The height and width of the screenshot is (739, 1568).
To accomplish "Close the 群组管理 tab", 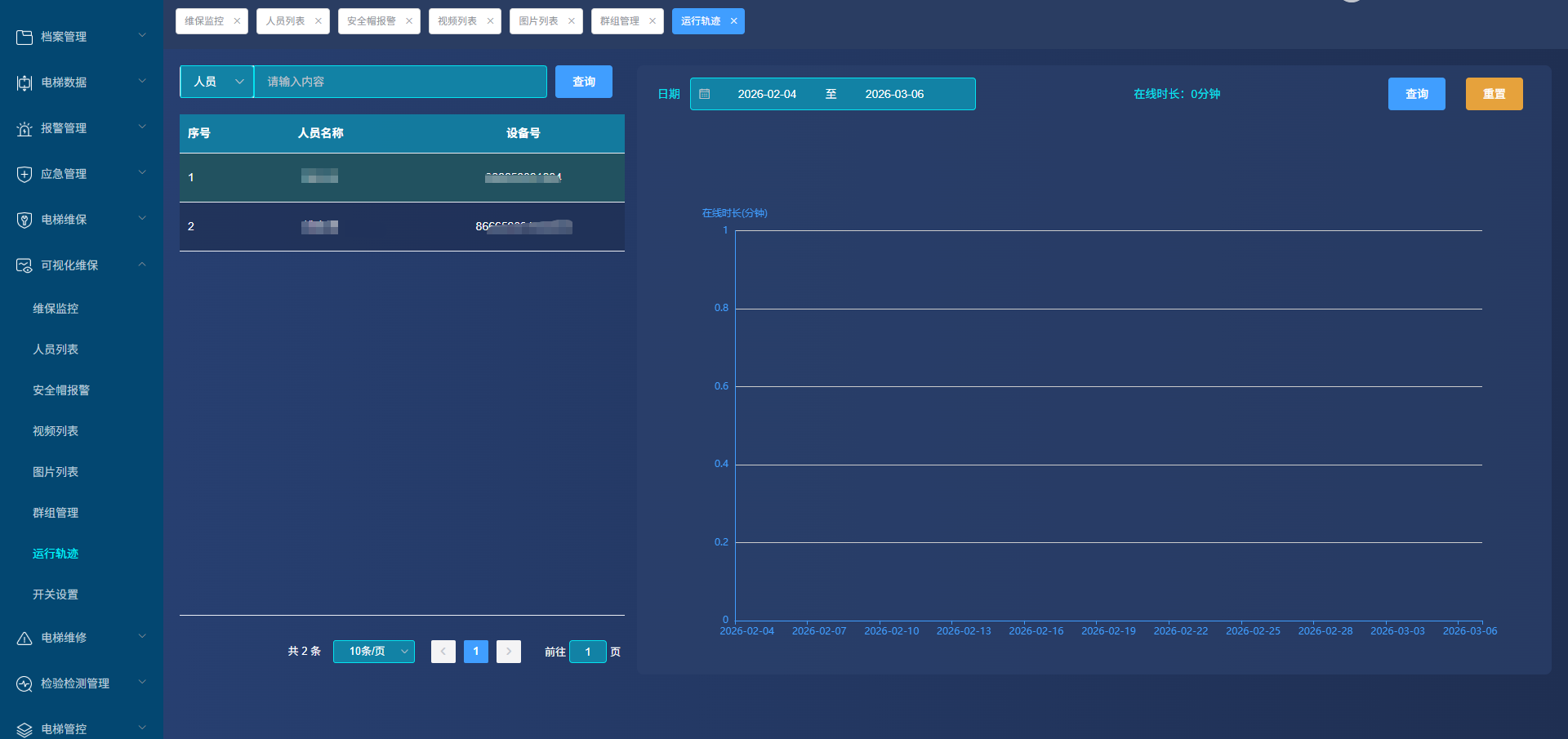I will point(653,21).
